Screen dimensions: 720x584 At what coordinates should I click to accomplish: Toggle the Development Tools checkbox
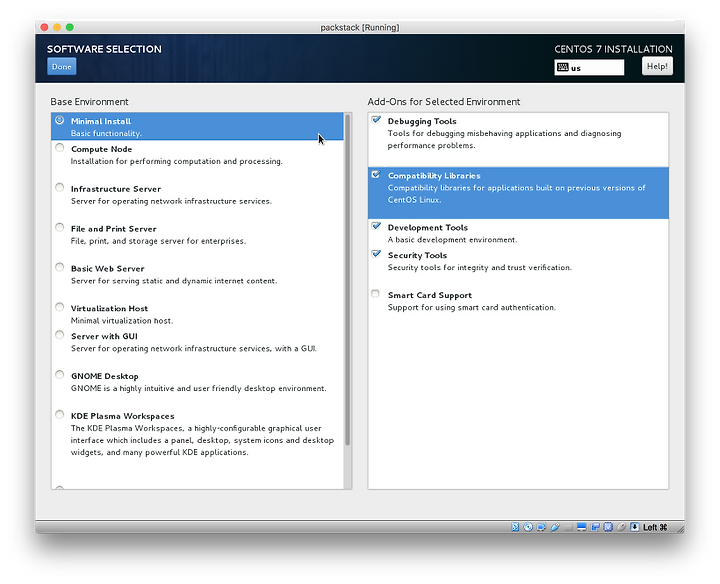click(x=376, y=226)
